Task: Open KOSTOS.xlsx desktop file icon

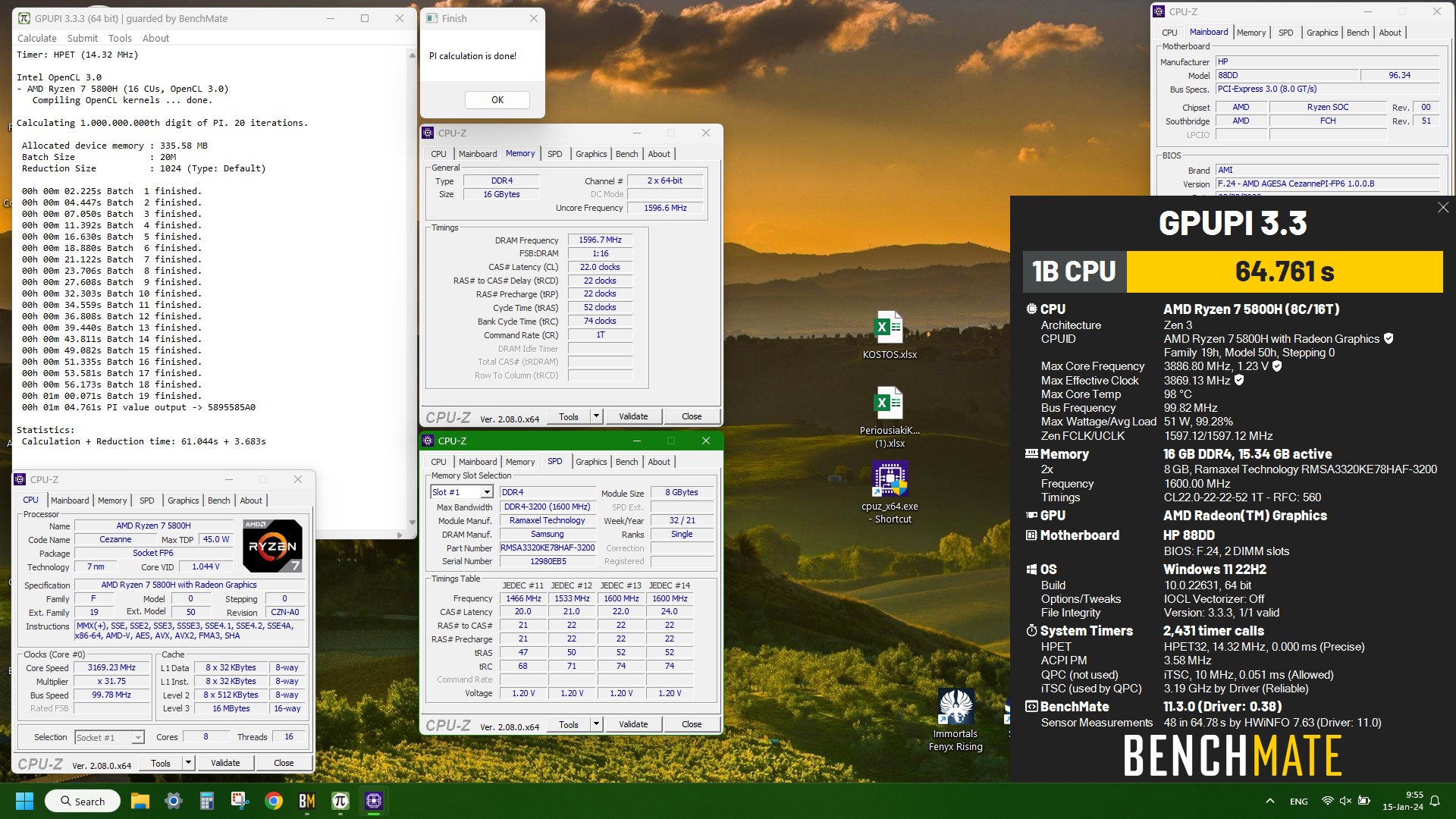Action: click(x=889, y=334)
